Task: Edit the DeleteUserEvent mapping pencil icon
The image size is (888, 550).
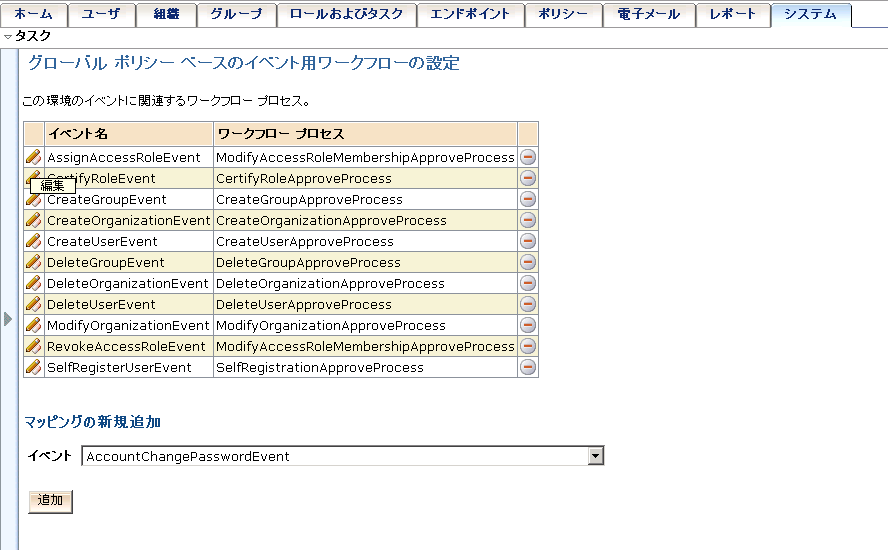Action: [x=33, y=304]
